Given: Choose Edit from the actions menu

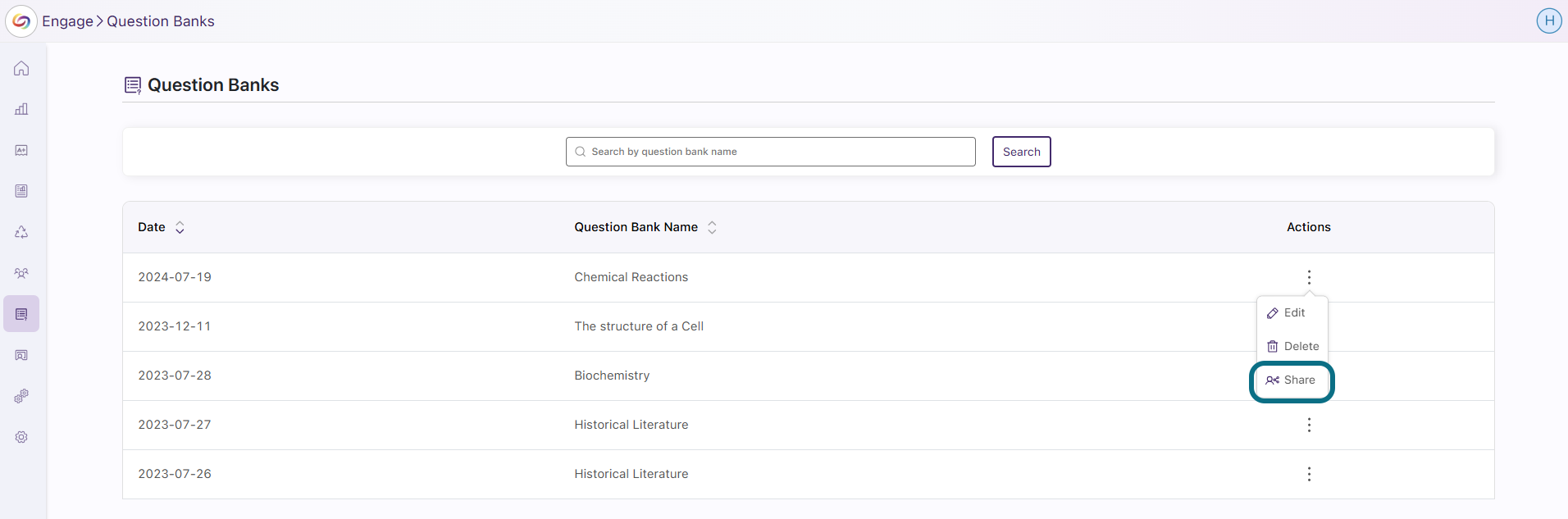Looking at the screenshot, I should (1292, 312).
